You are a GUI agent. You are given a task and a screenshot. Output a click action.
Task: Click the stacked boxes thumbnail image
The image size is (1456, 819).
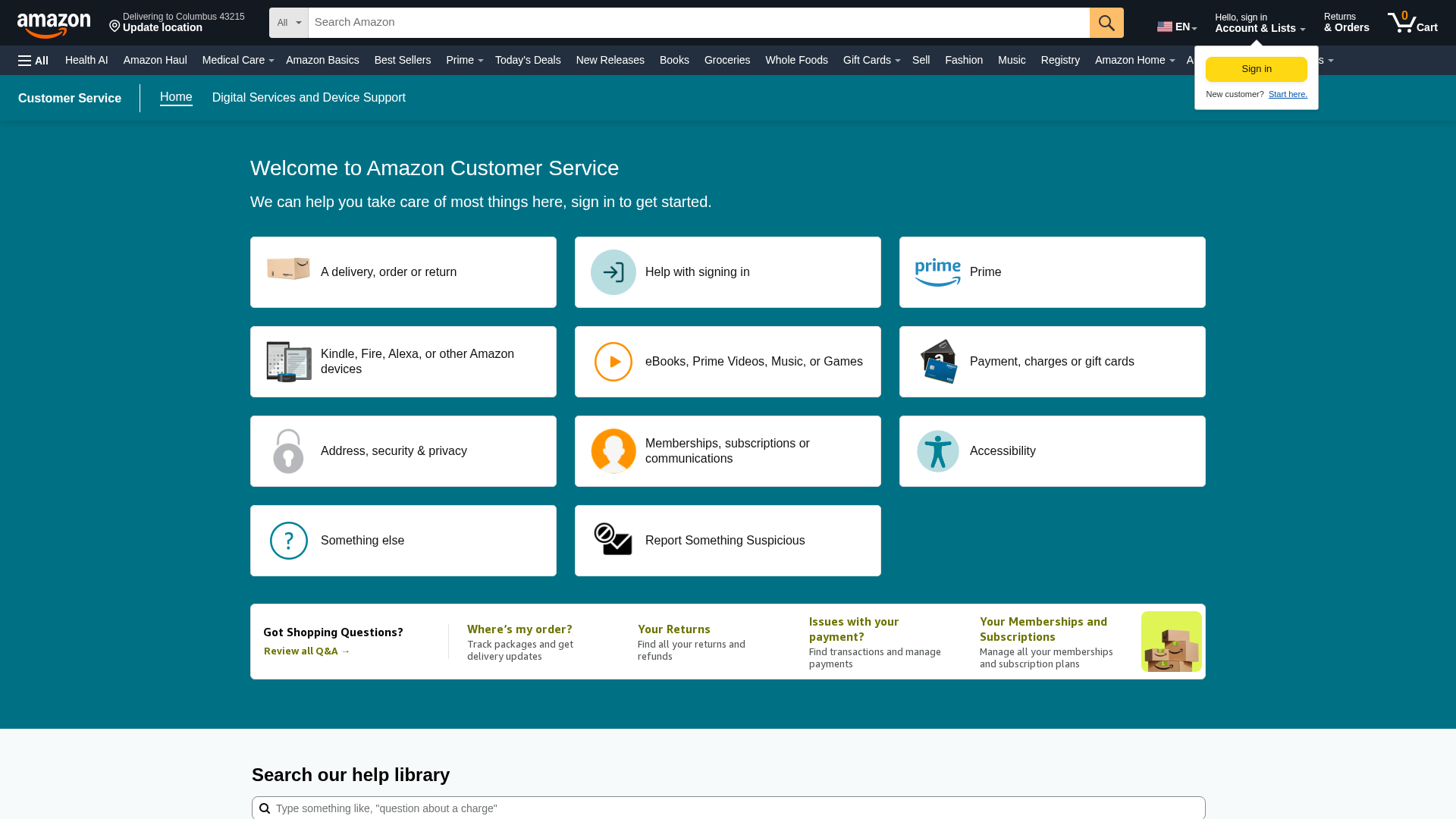1172,642
